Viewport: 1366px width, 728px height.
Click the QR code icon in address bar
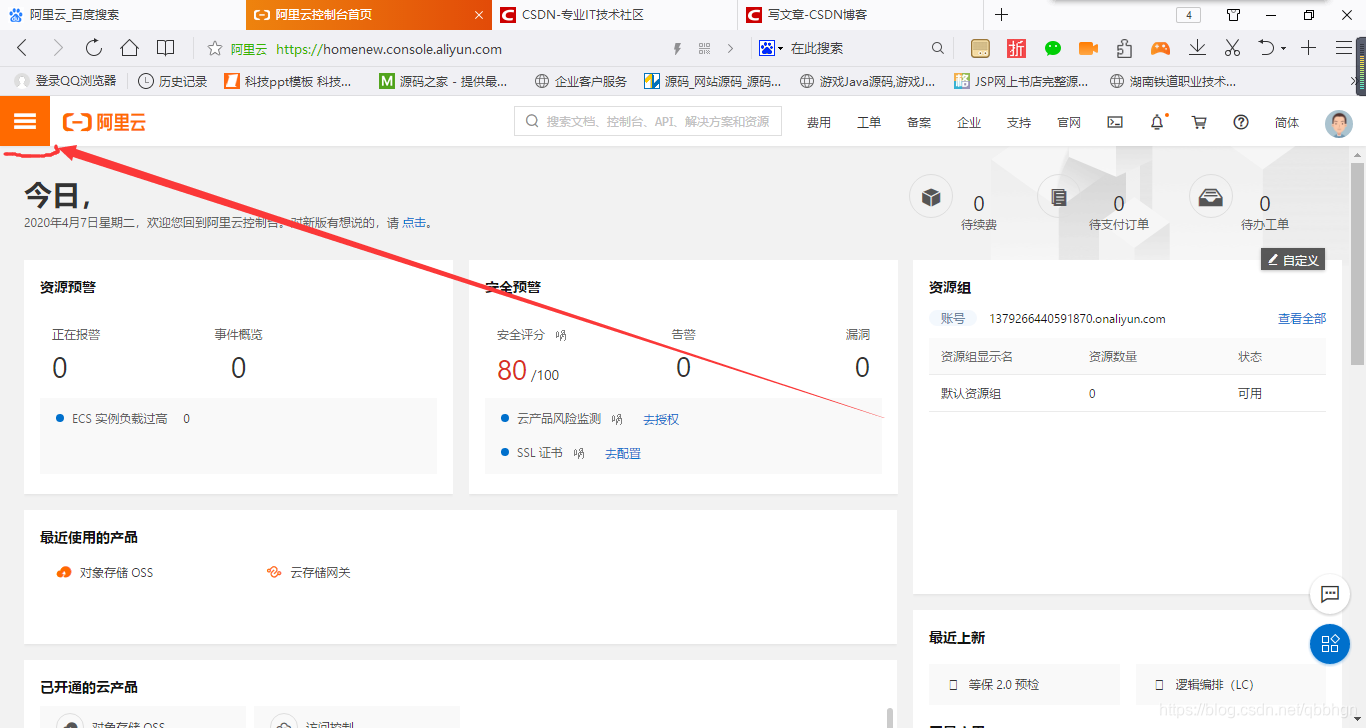pyautogui.click(x=704, y=48)
